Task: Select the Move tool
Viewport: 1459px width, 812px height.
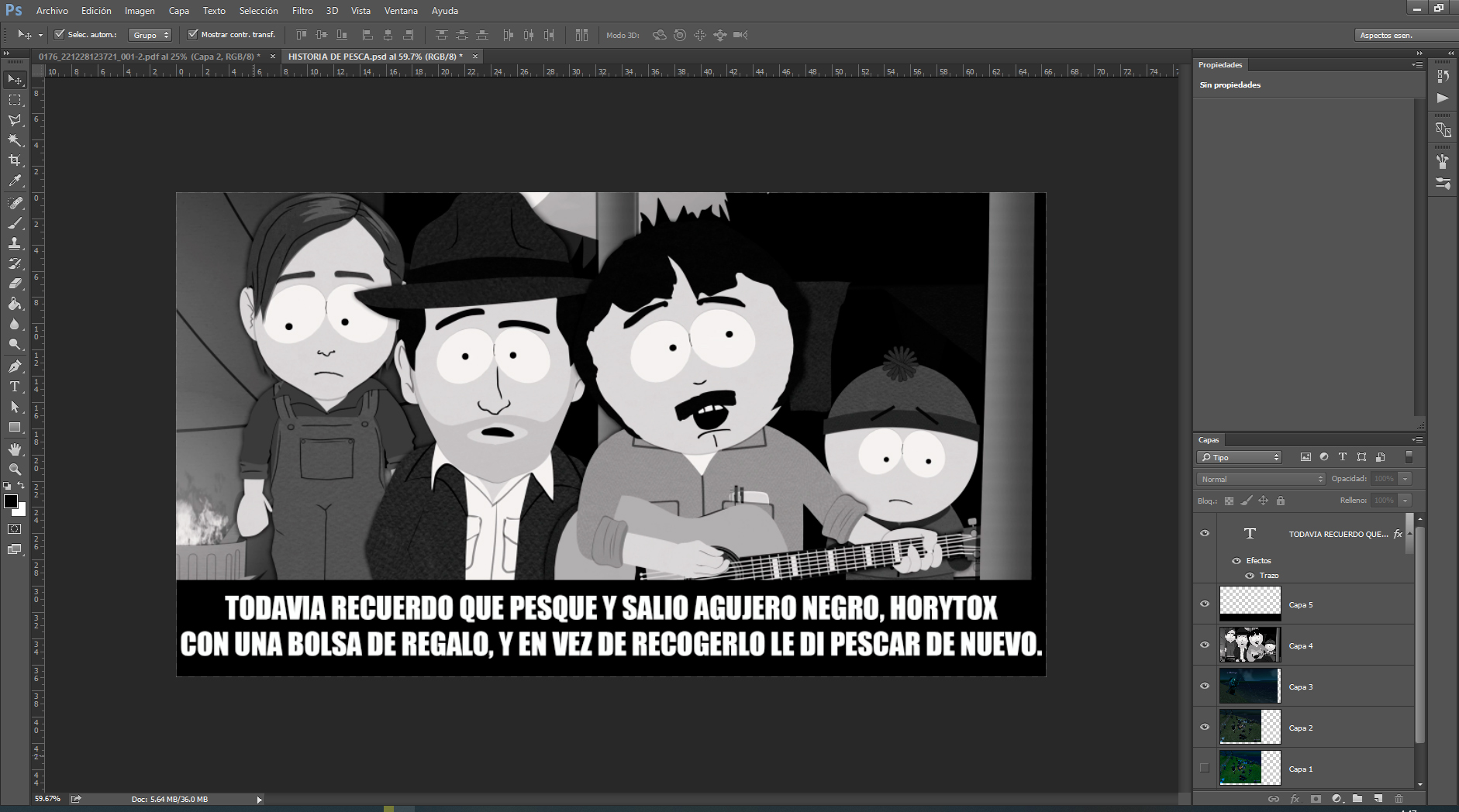Action: tap(15, 80)
